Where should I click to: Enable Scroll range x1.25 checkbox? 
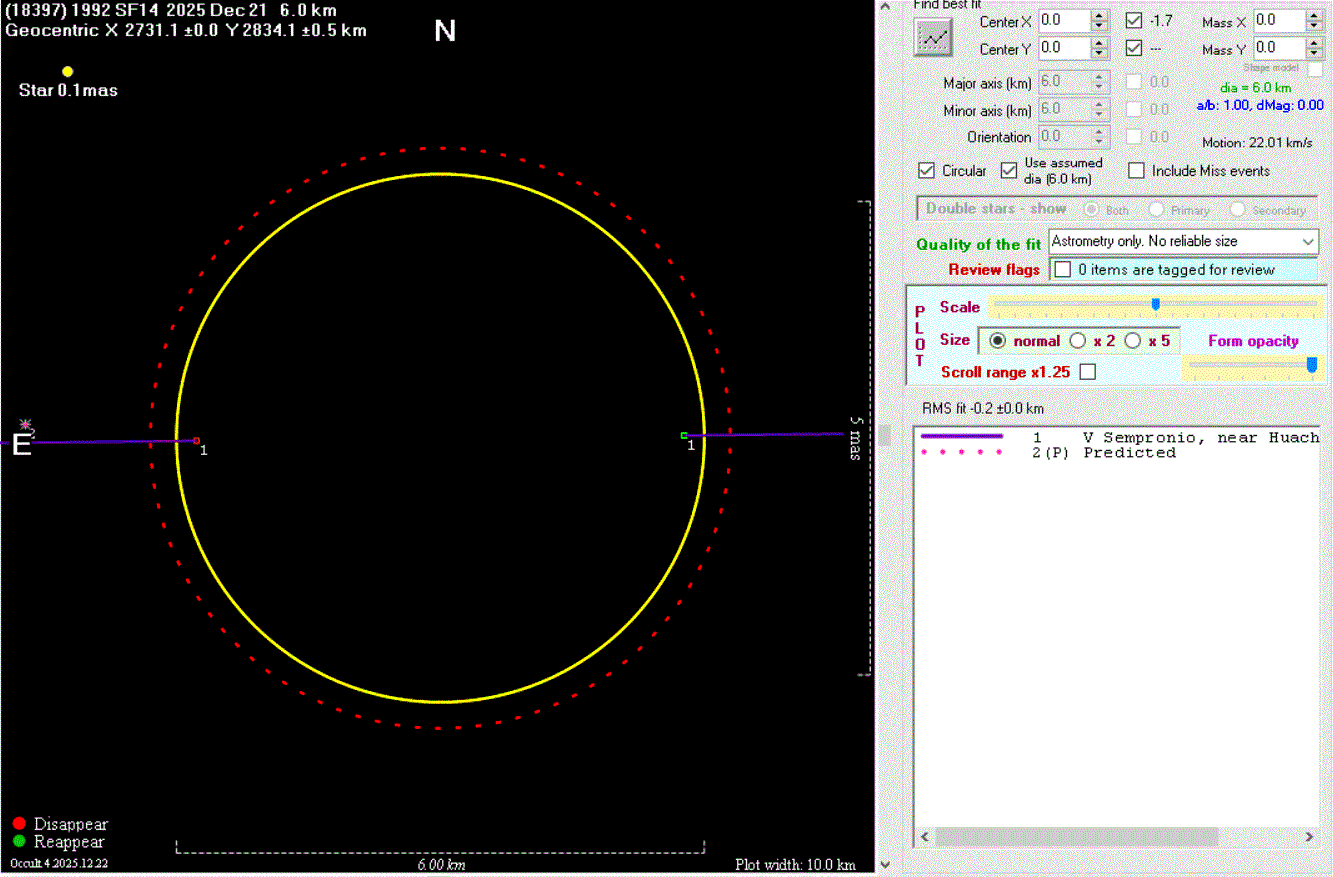[x=1088, y=372]
